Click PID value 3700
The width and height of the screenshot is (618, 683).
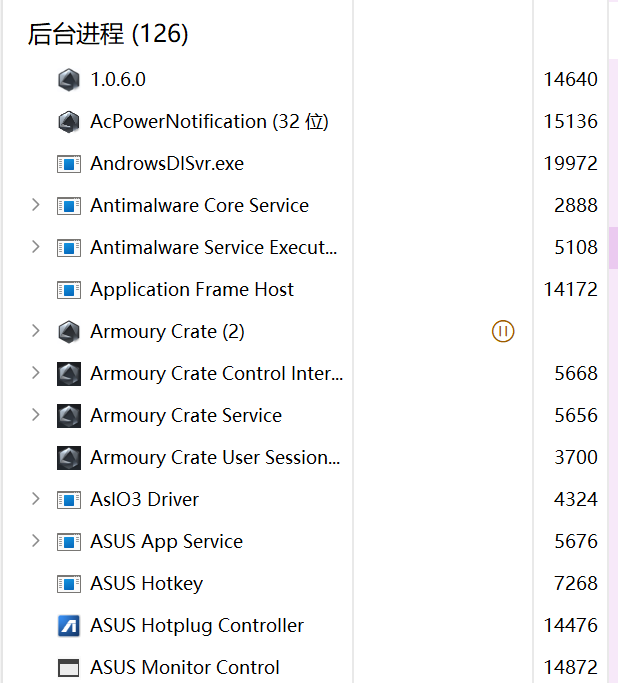click(x=576, y=458)
